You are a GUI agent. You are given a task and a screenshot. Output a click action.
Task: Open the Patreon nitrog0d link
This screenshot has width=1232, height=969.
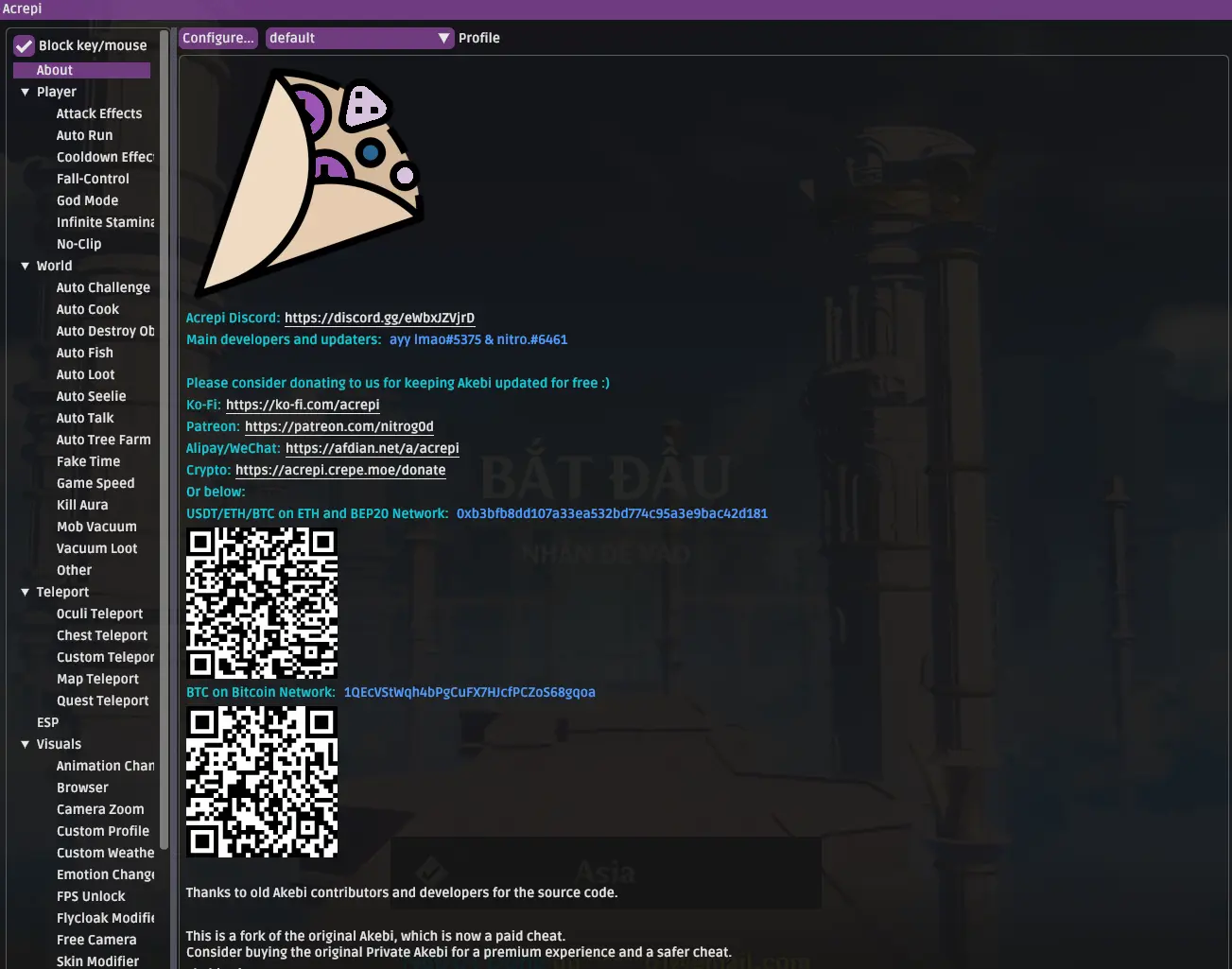[339, 426]
